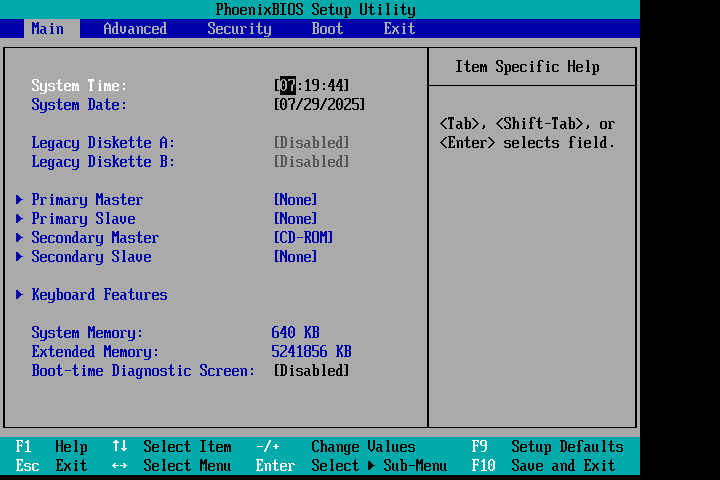
Task: Click the F9 Setup Defaults hint
Action: (x=547, y=446)
